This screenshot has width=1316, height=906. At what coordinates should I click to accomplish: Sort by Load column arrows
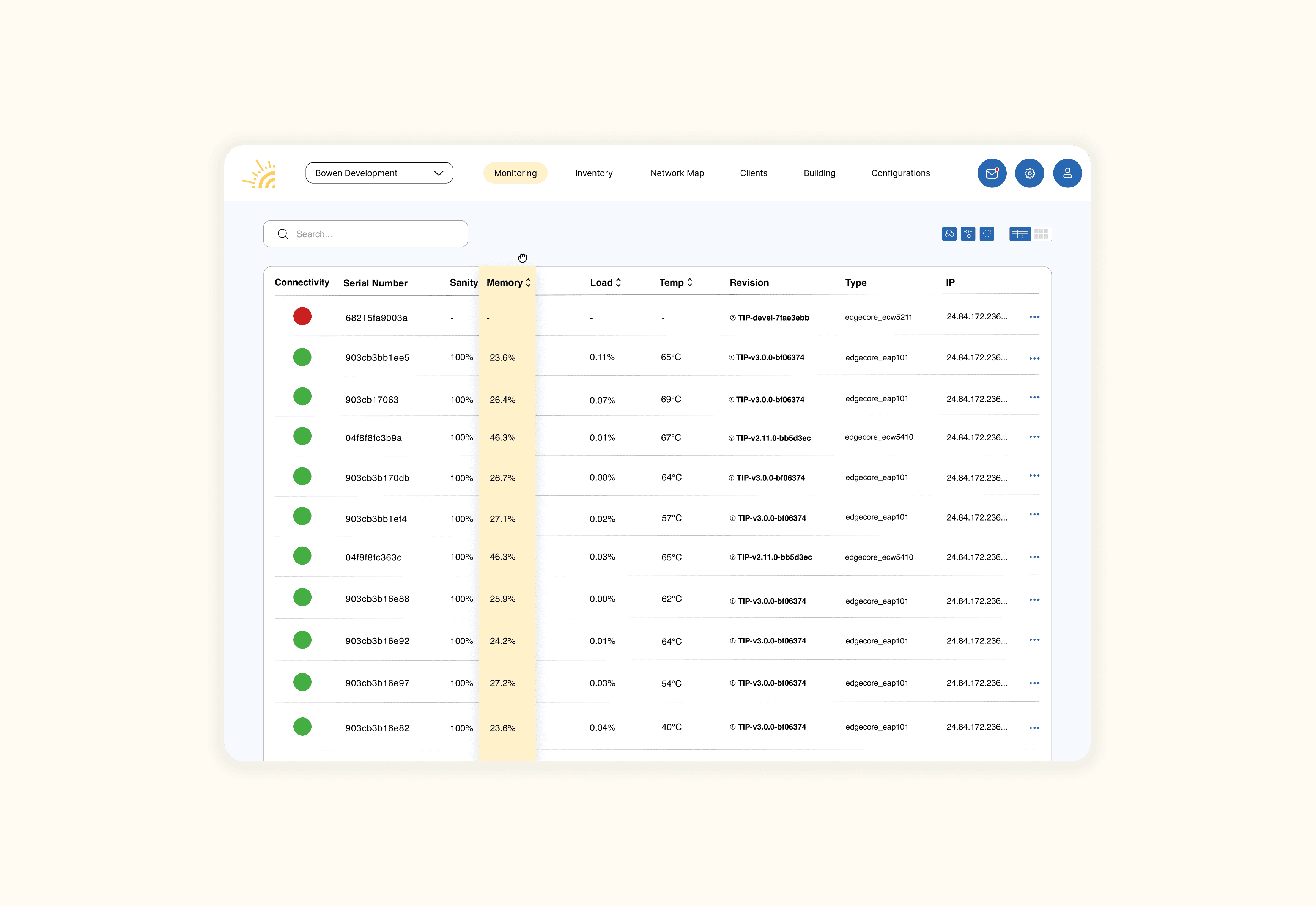pos(618,283)
